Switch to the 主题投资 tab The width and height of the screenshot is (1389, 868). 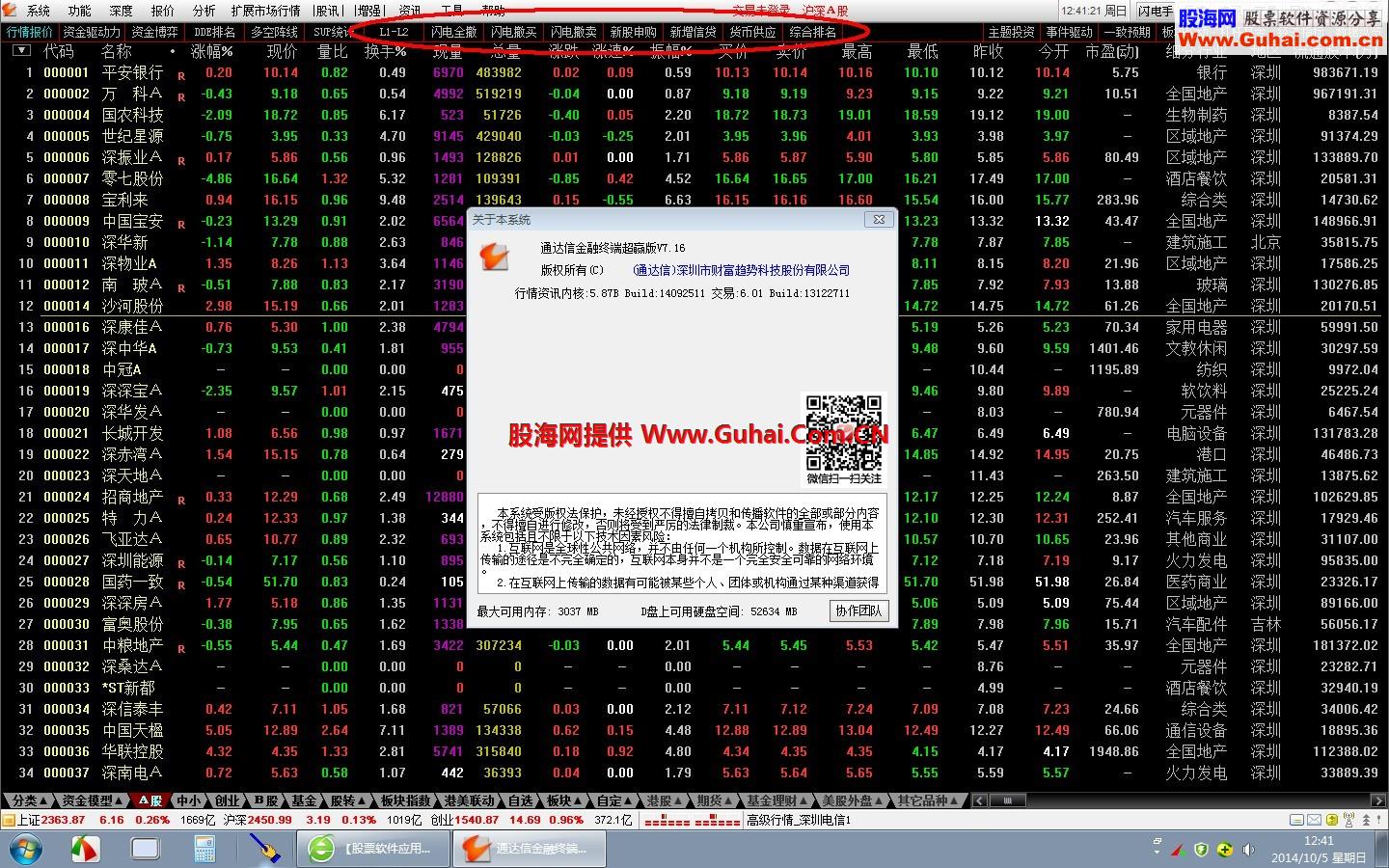coord(1011,32)
